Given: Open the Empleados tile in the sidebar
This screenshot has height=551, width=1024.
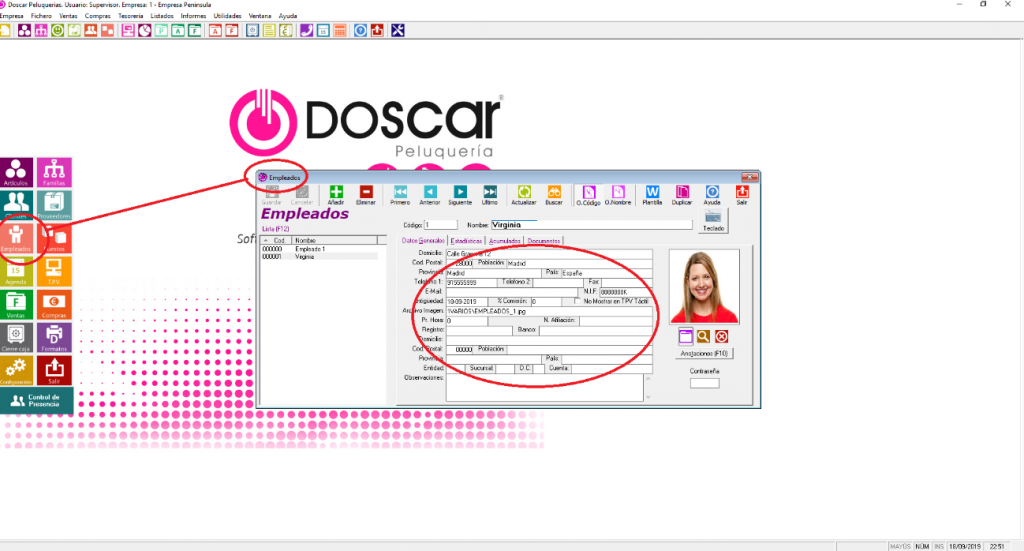Looking at the screenshot, I should pyautogui.click(x=16, y=238).
